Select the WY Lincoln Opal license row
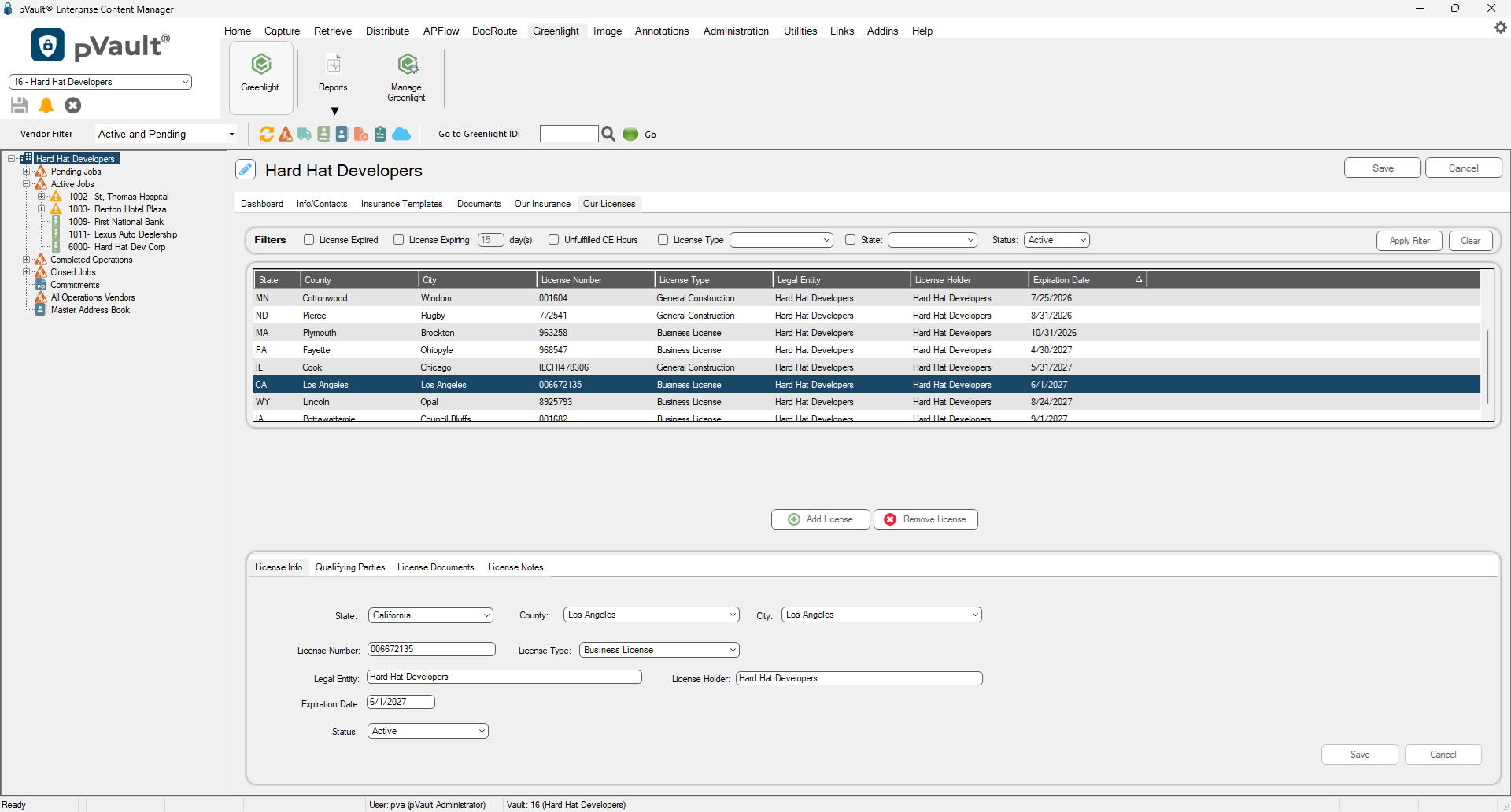This screenshot has width=1511, height=812. 866,402
